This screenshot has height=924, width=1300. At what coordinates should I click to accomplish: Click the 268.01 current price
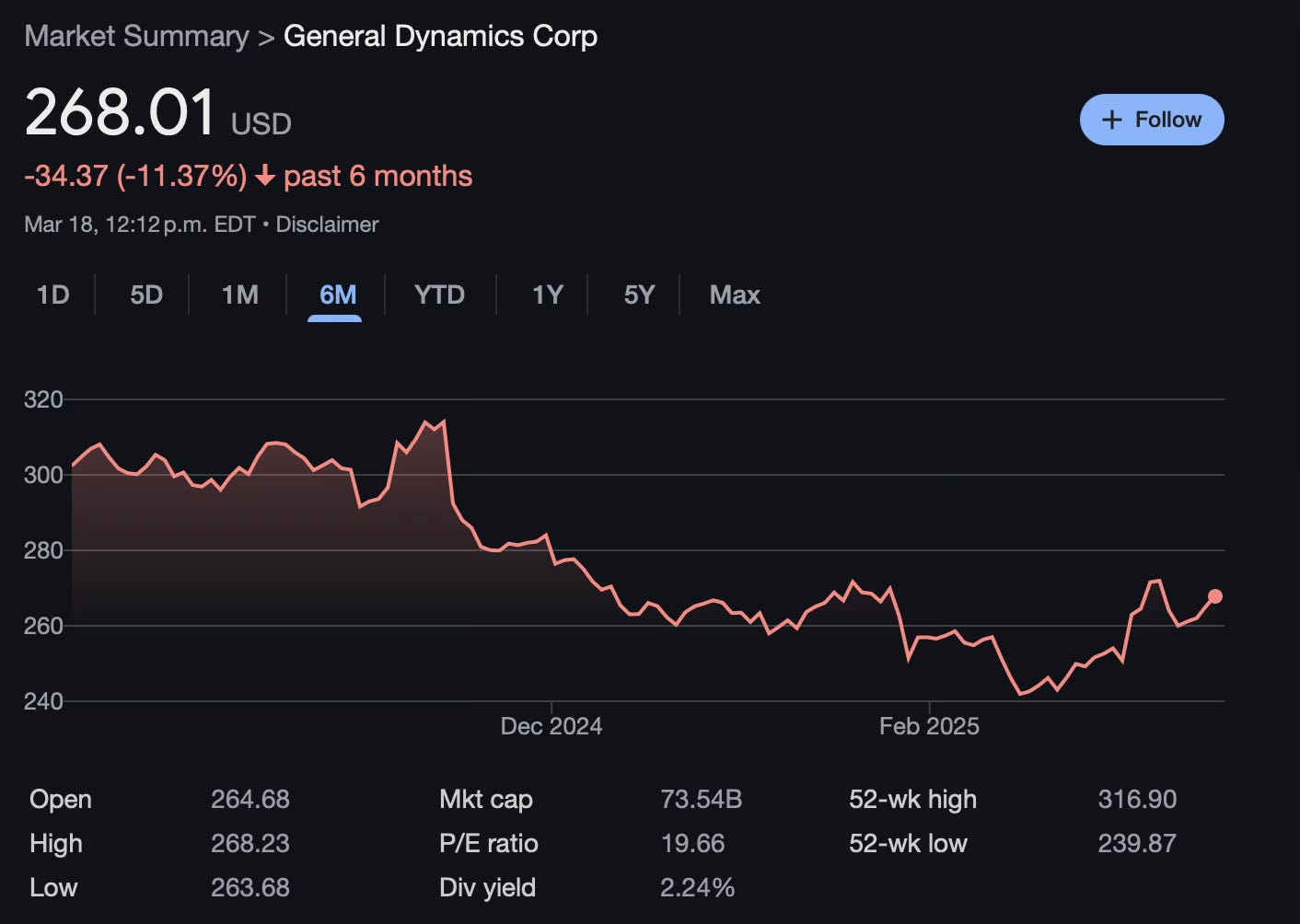(120, 112)
